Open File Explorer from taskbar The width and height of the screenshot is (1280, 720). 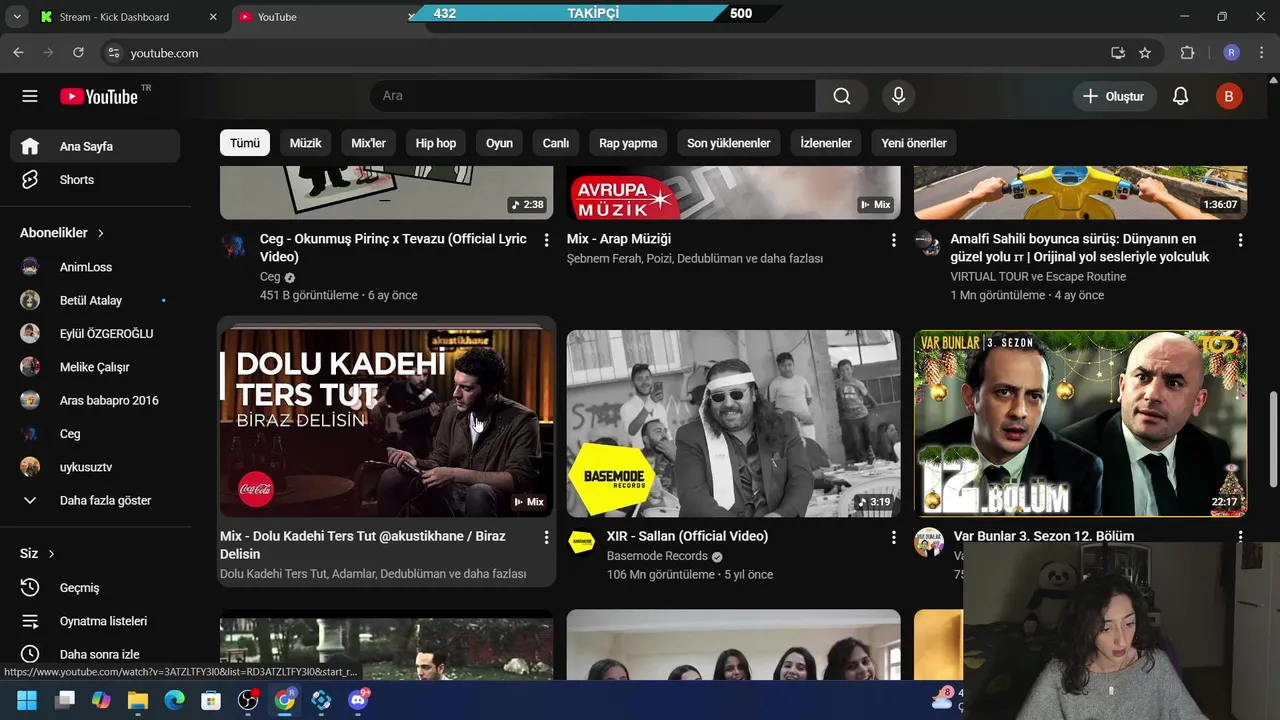pyautogui.click(x=137, y=700)
